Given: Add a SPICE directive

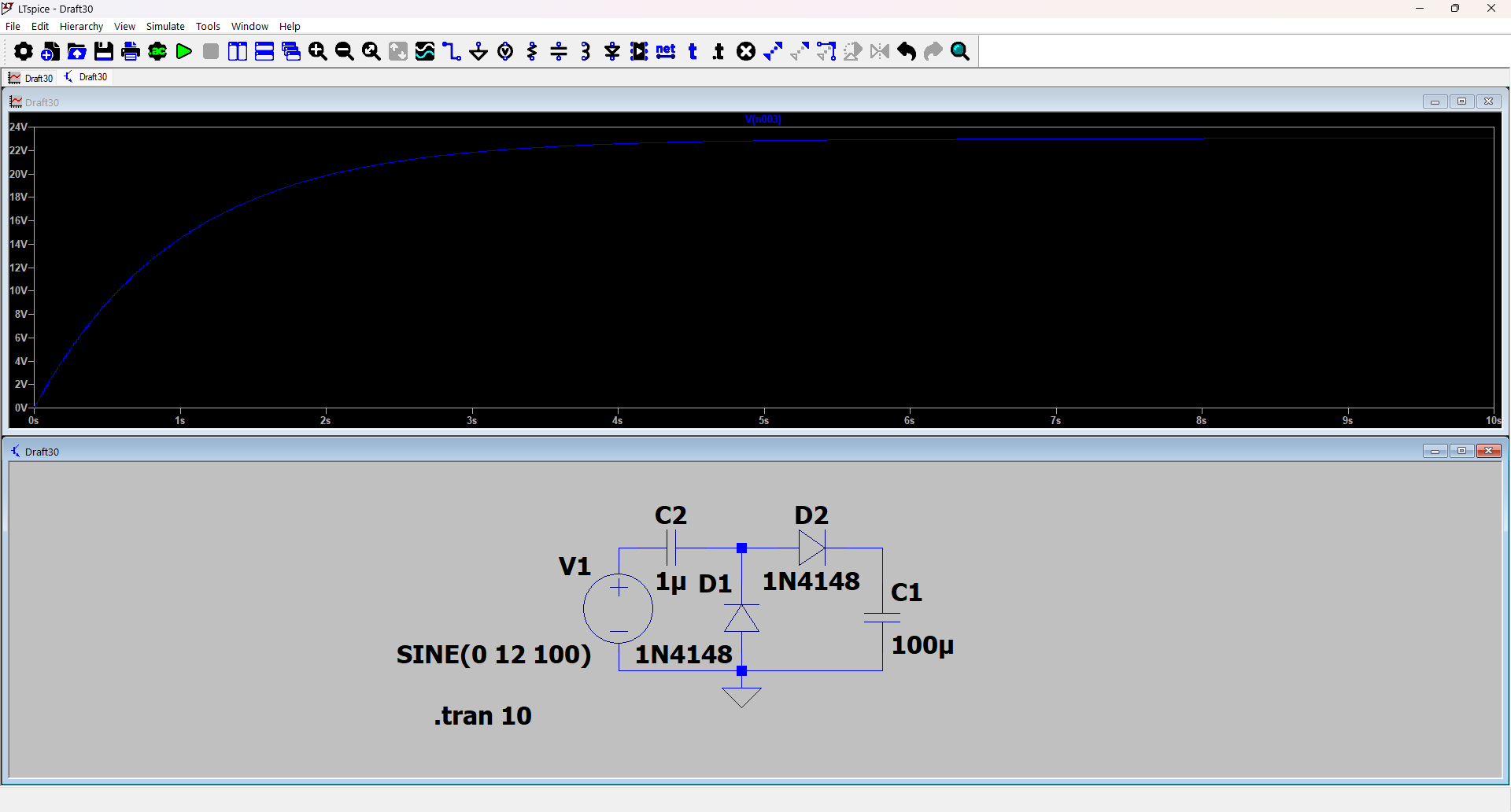Looking at the screenshot, I should [x=719, y=52].
